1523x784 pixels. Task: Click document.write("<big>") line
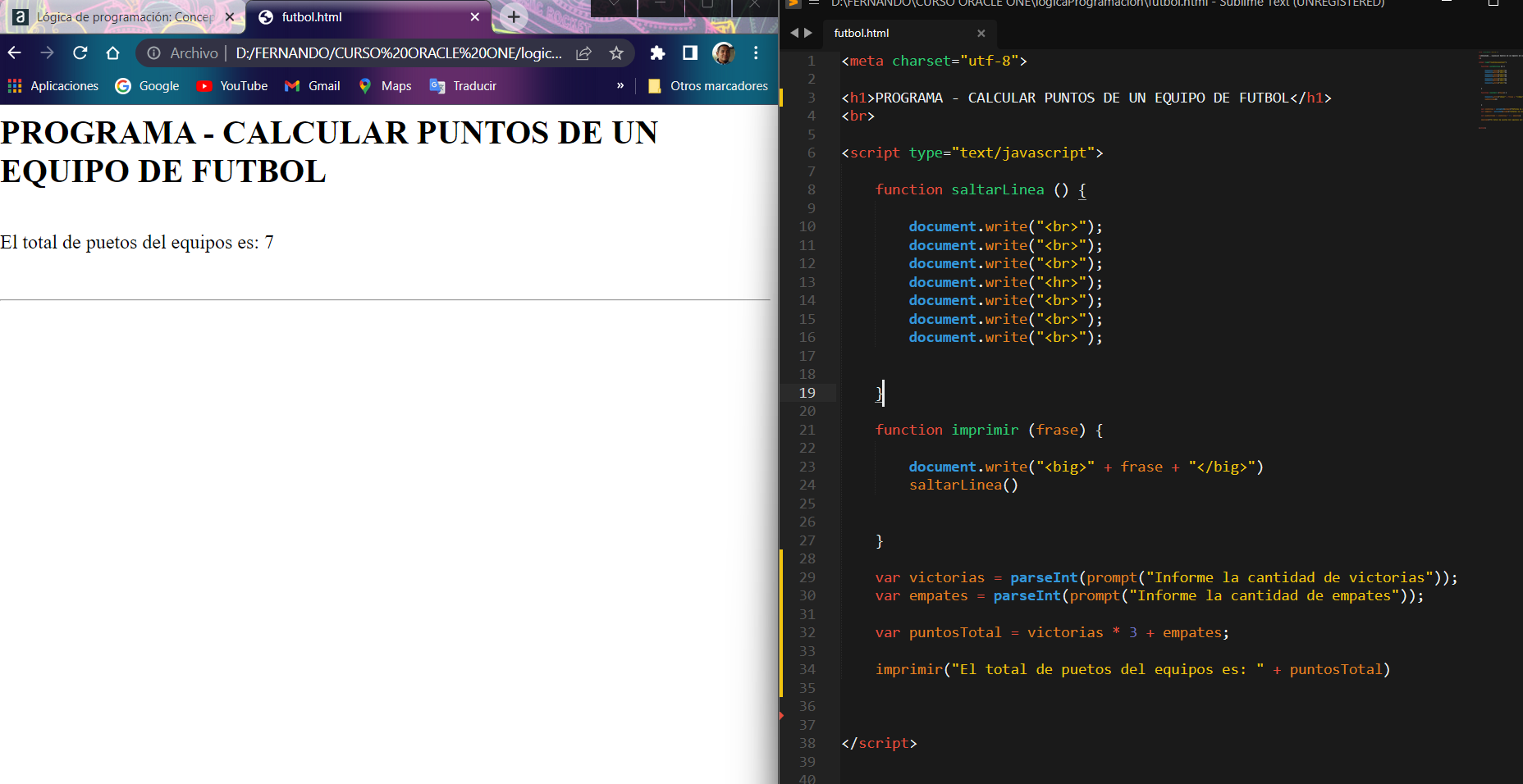(1086, 467)
